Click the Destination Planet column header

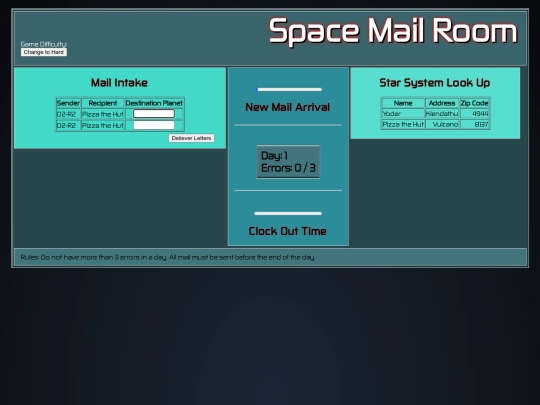[154, 103]
